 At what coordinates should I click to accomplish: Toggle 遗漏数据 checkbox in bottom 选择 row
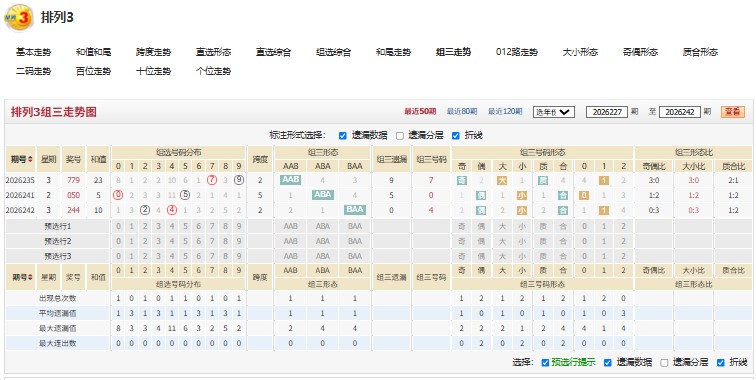[608, 363]
